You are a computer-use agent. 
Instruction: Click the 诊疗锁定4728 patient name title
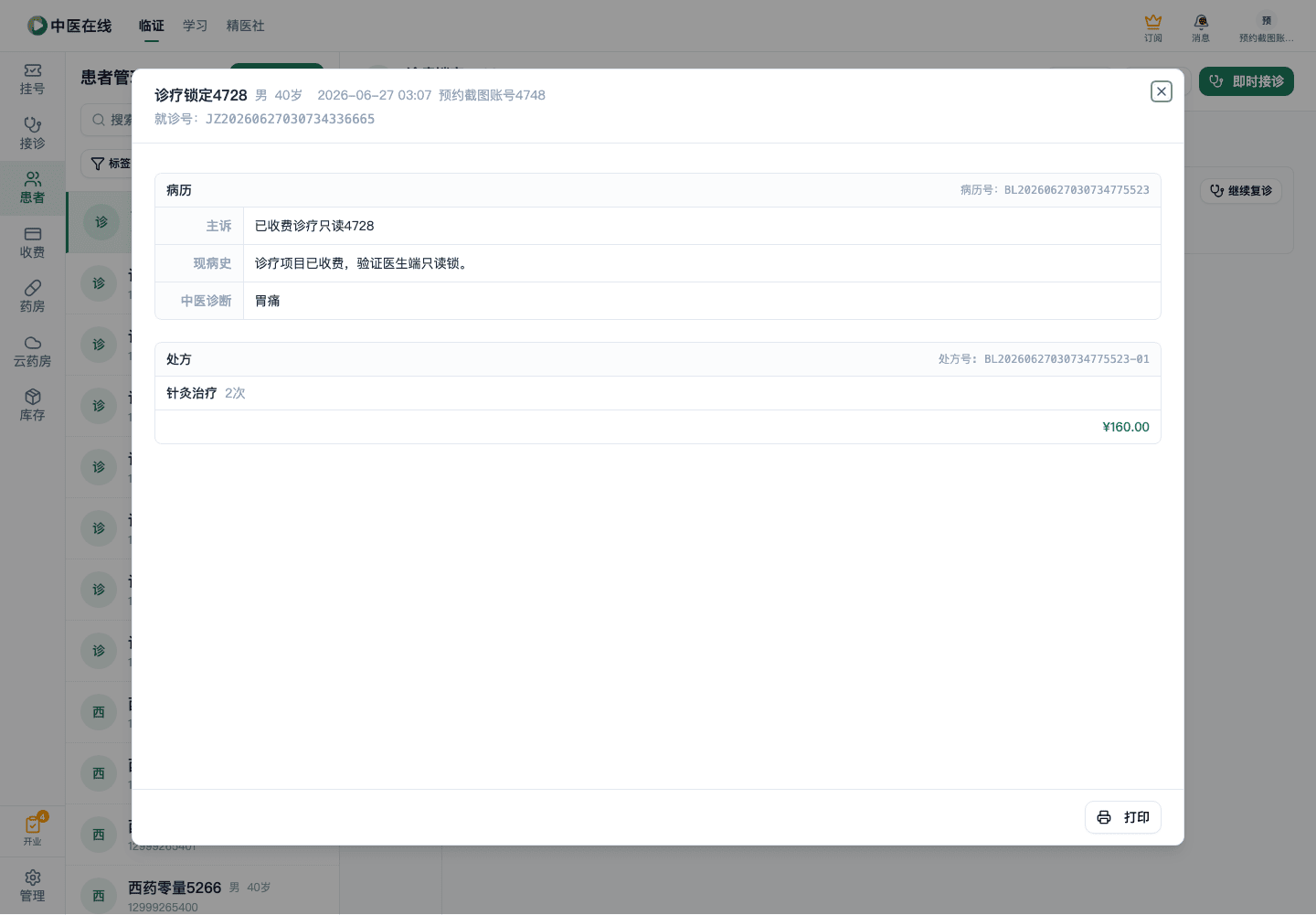pyautogui.click(x=201, y=95)
